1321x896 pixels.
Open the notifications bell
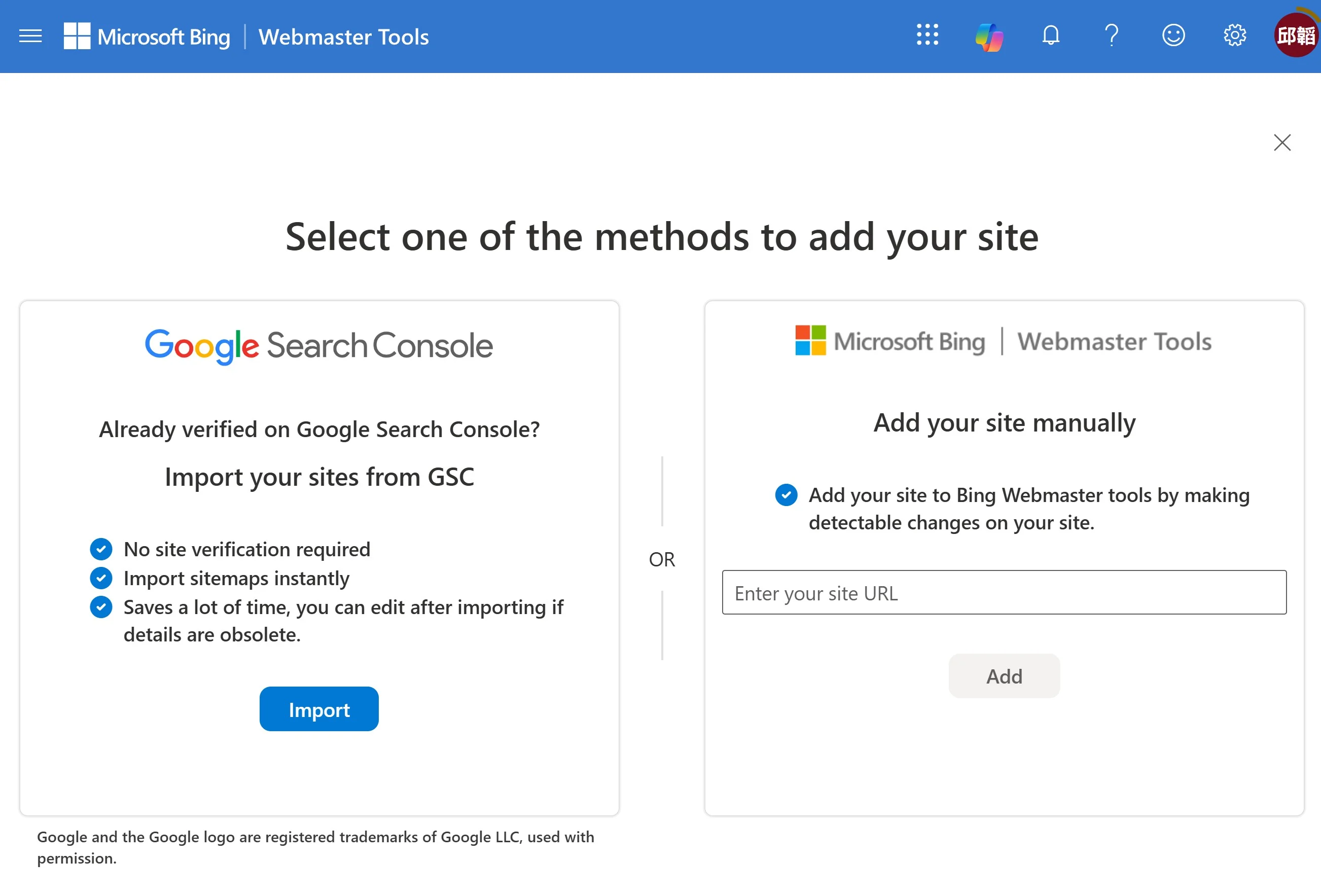point(1050,36)
